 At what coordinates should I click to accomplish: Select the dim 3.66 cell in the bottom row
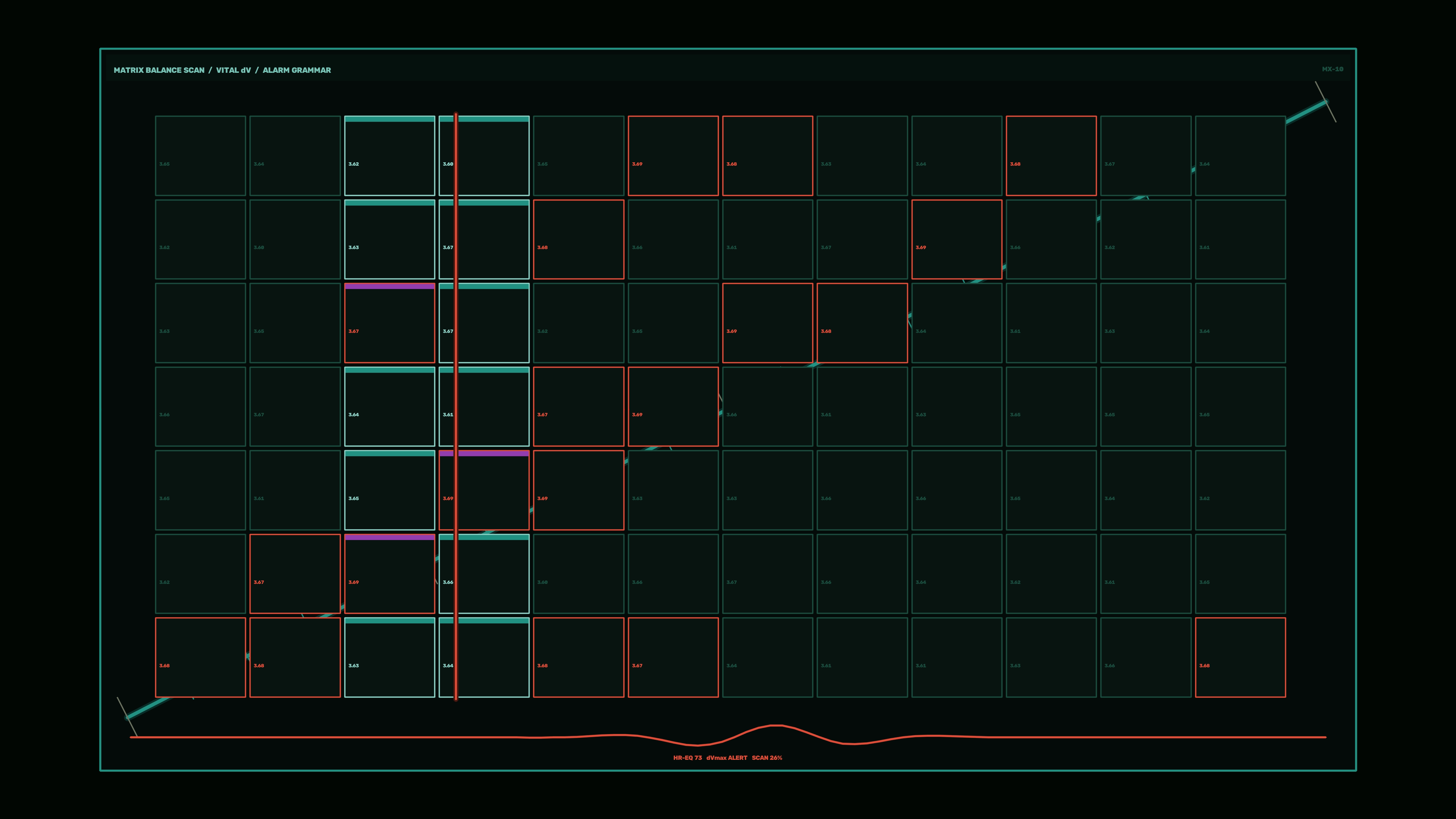1146,657
